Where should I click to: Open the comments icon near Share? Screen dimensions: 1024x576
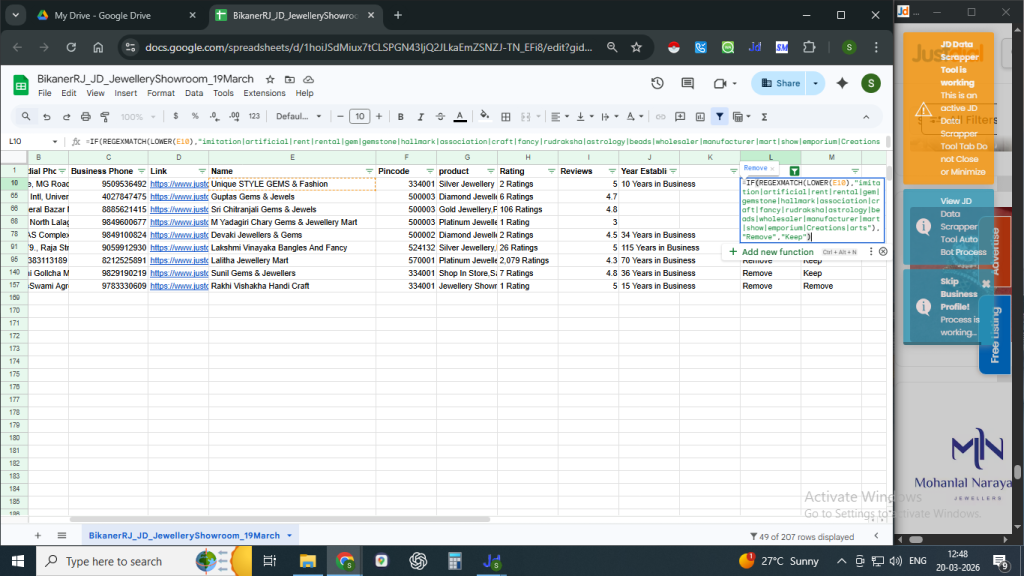pos(687,83)
